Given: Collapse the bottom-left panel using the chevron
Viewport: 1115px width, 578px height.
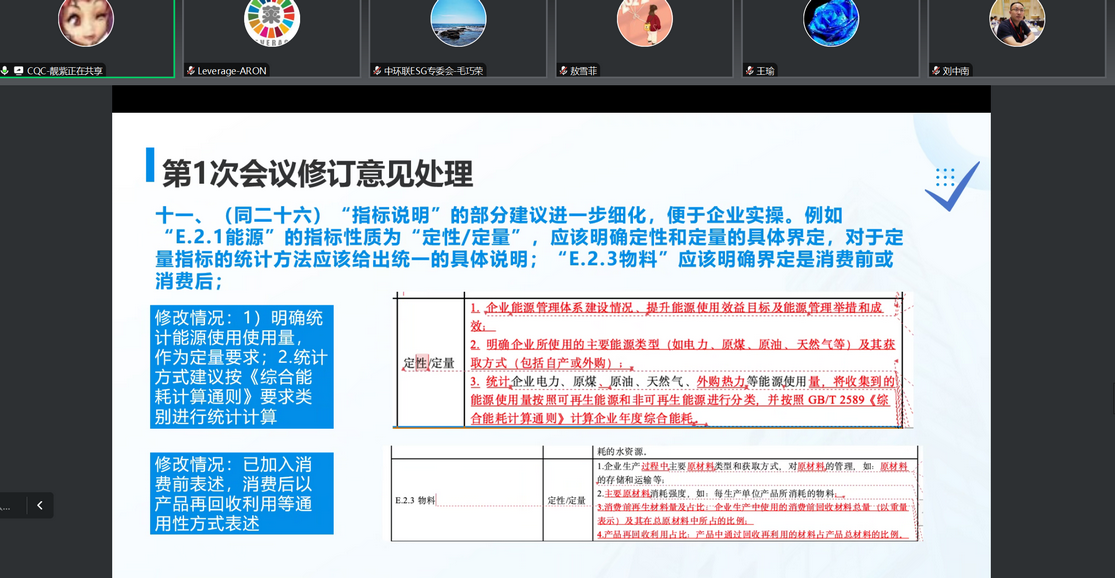Looking at the screenshot, I should (x=38, y=505).
